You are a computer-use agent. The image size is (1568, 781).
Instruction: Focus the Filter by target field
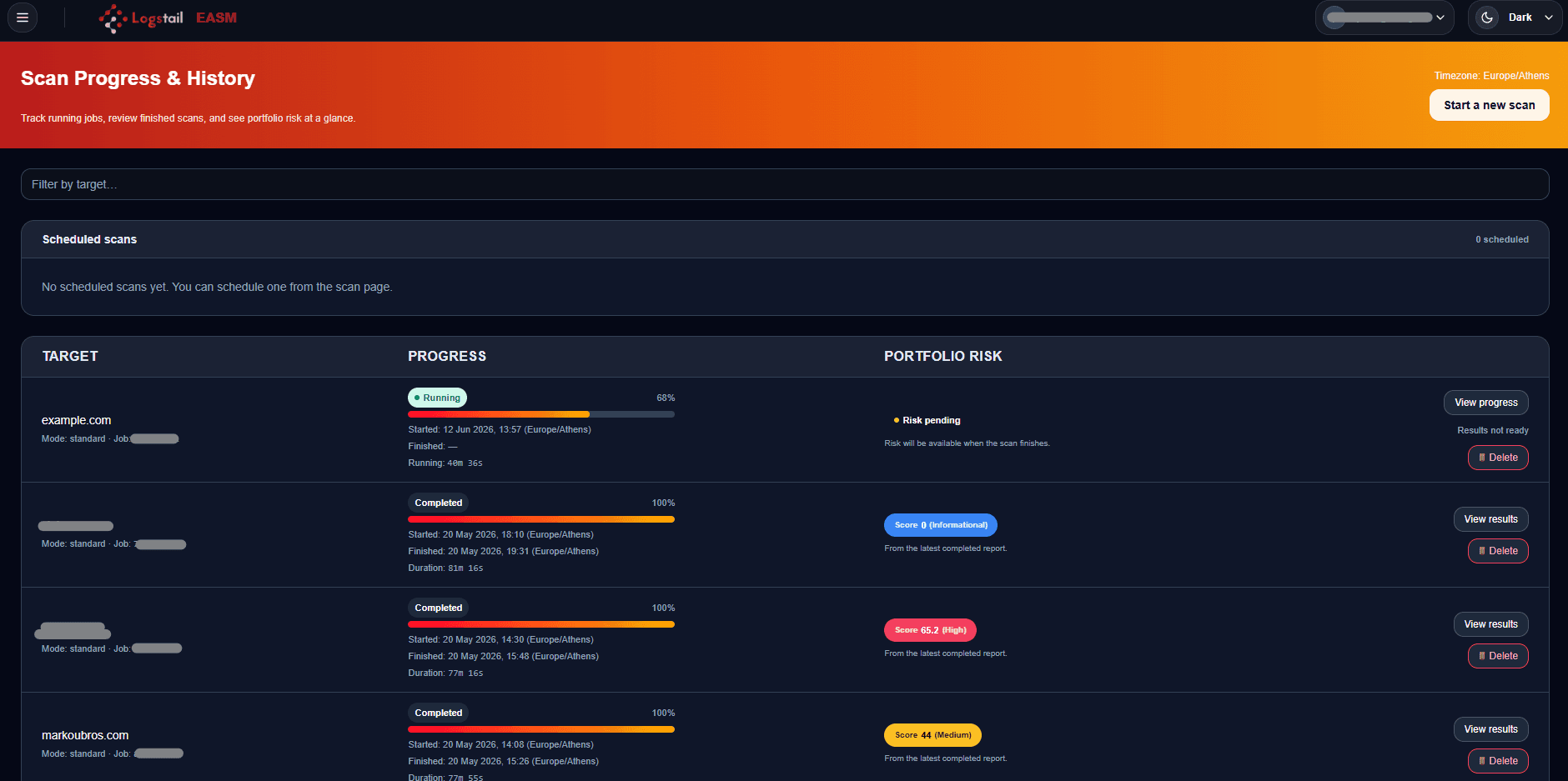pyautogui.click(x=785, y=184)
